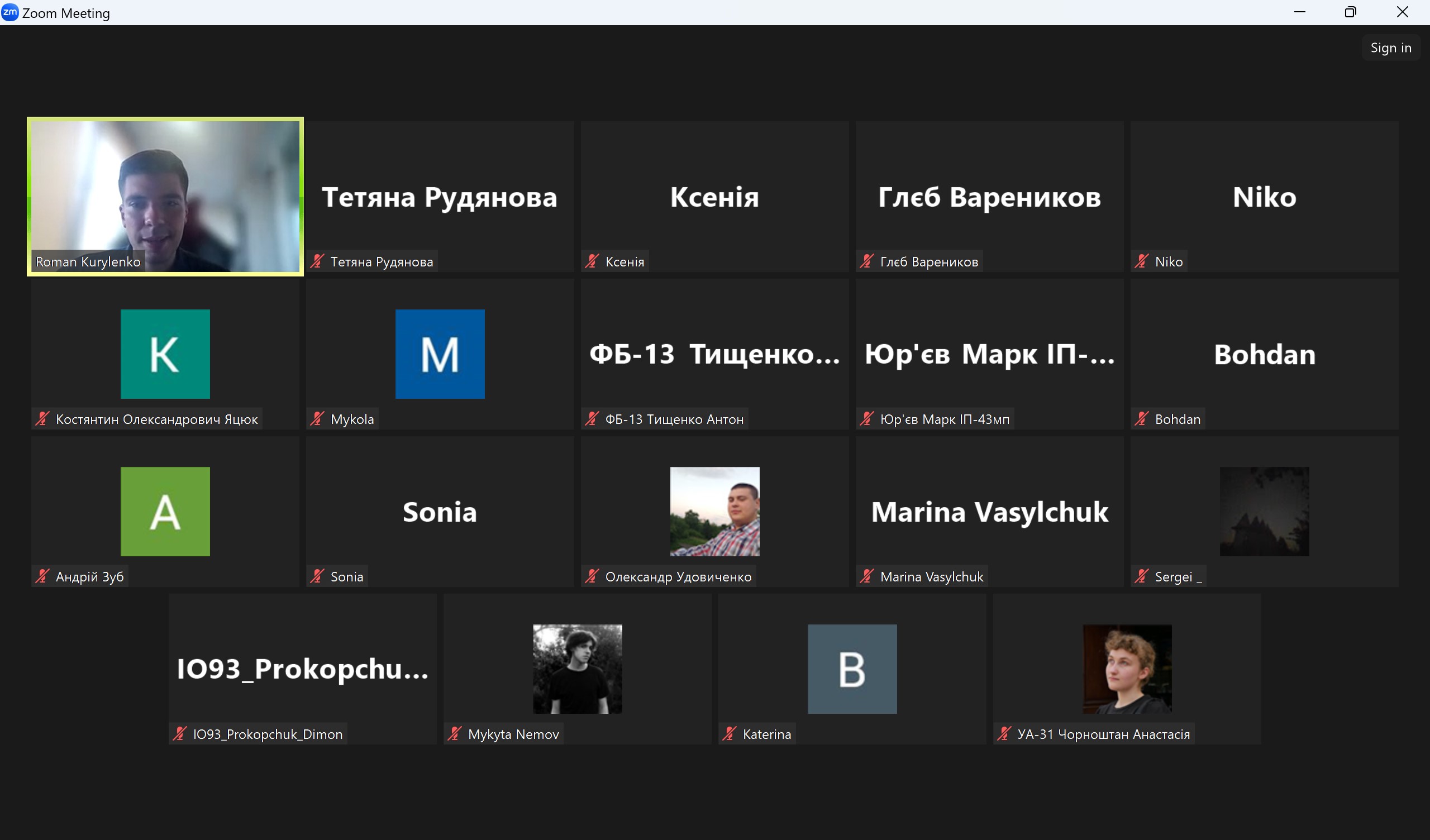Select the large Юр'єв Марк ІП-... tile name
This screenshot has height=840, width=1430.
point(990,354)
